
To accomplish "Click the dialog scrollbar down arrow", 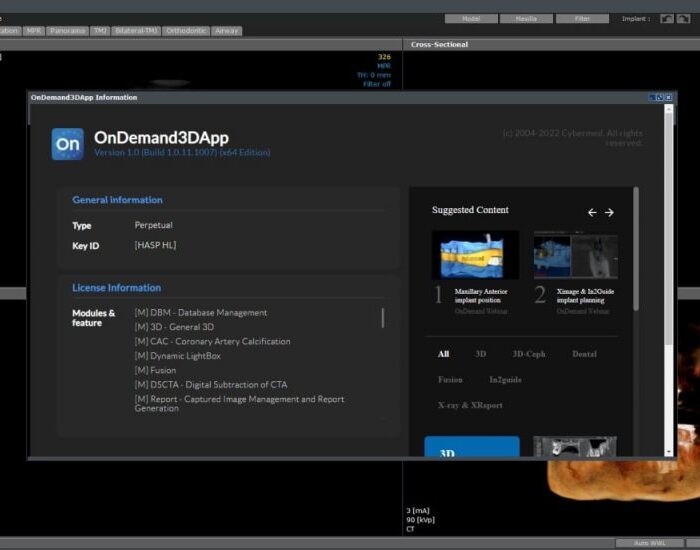I will click(x=668, y=452).
